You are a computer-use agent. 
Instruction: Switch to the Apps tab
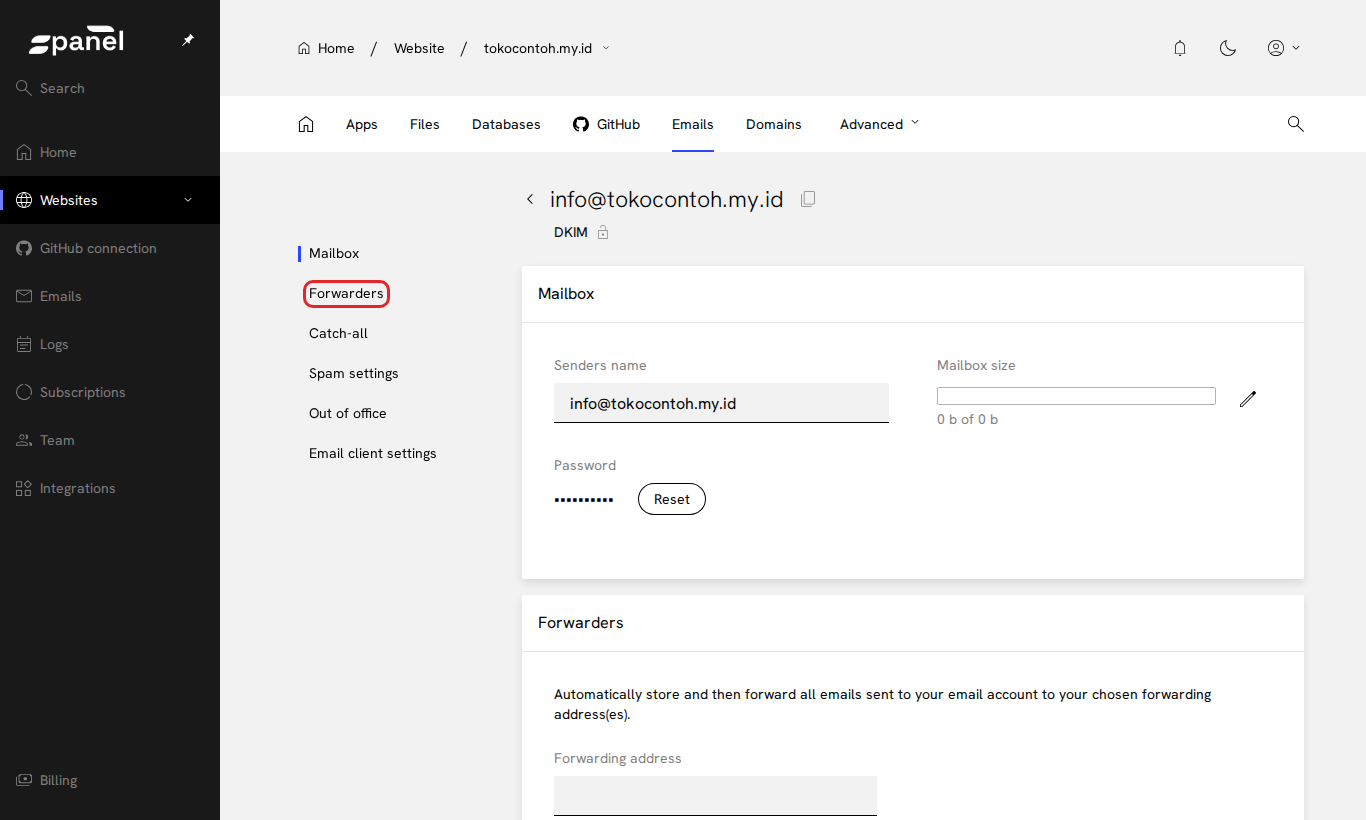(362, 124)
